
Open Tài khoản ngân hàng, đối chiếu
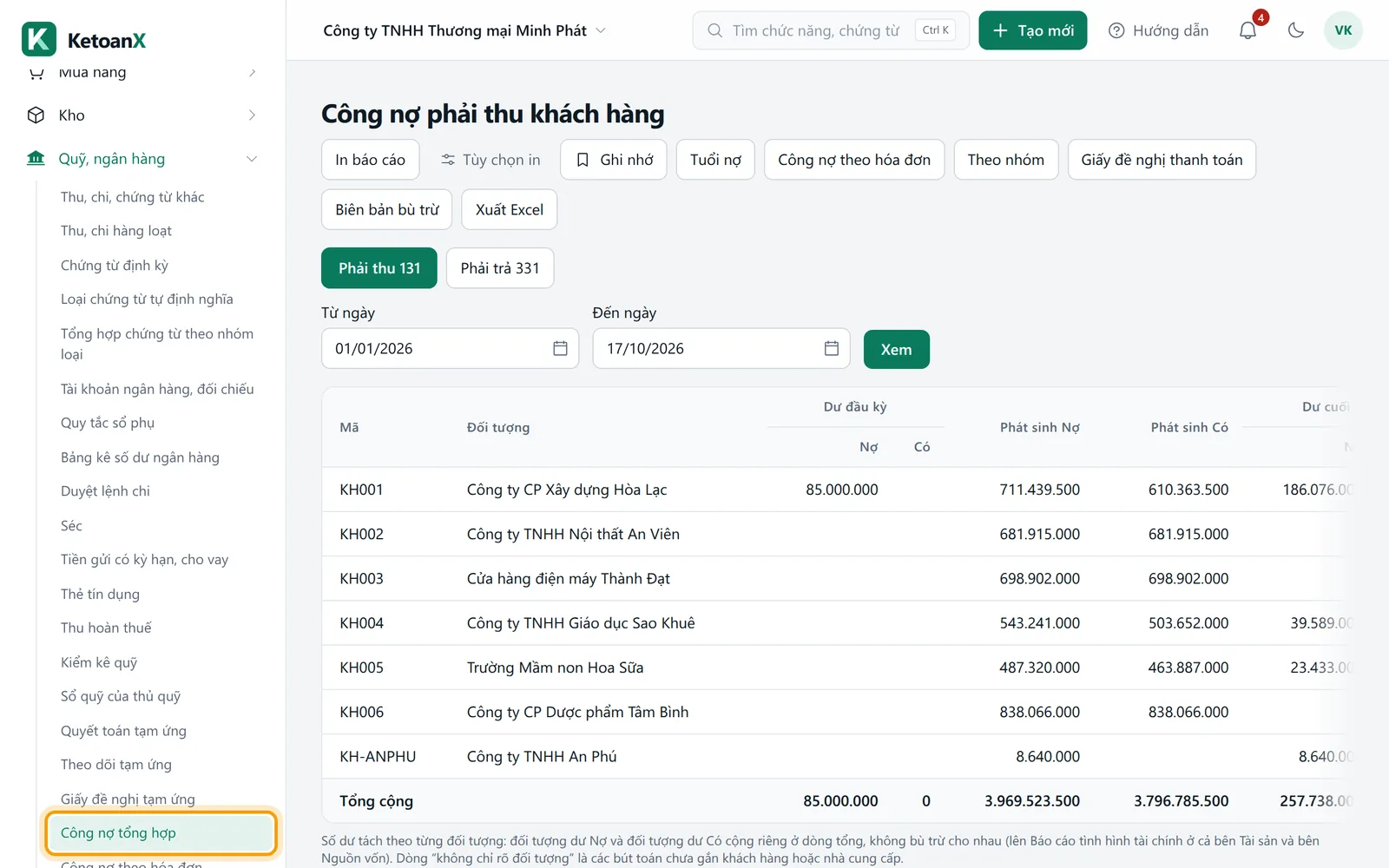(157, 389)
